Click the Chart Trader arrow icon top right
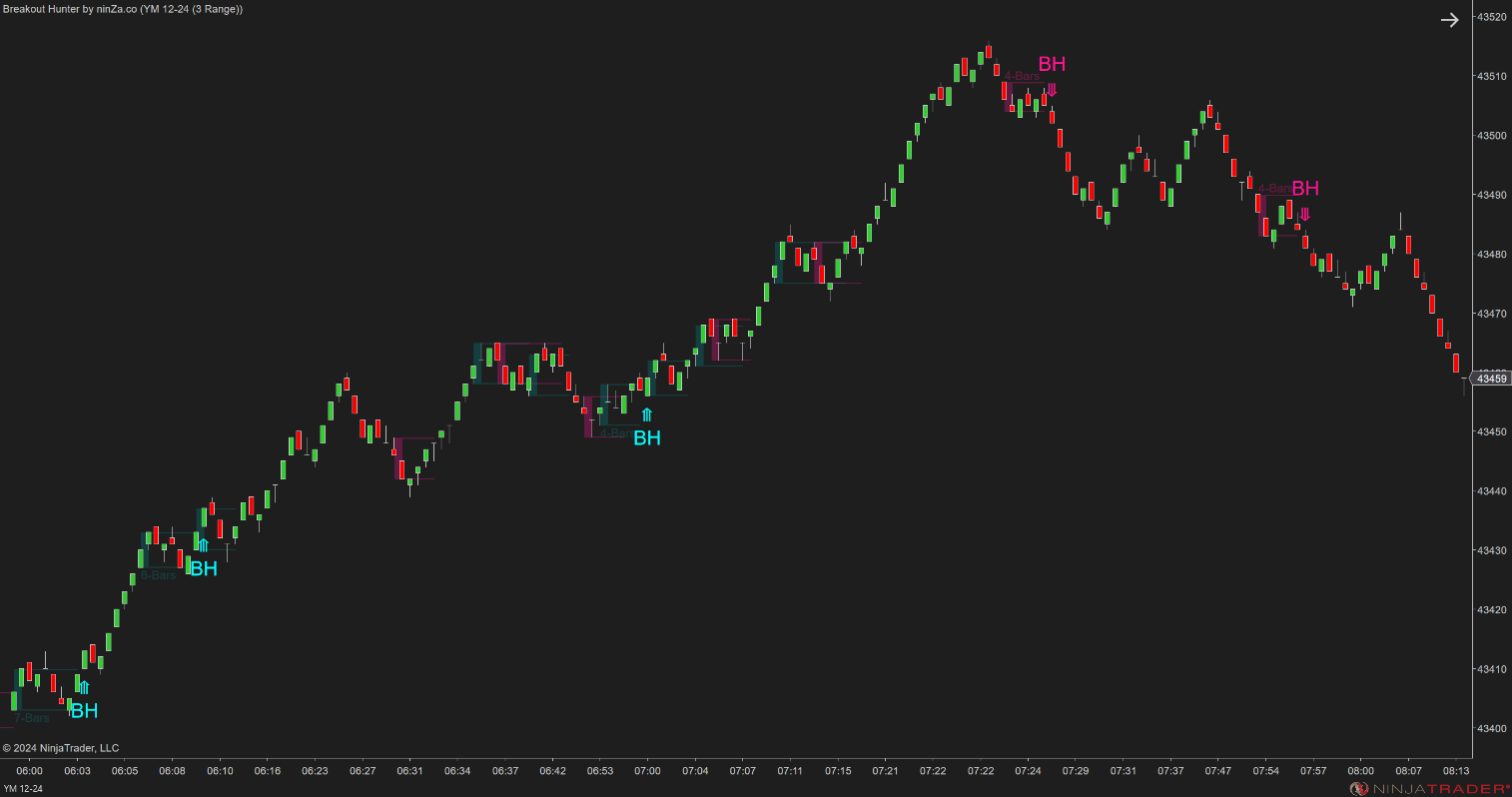This screenshot has height=797, width=1512. [1450, 19]
